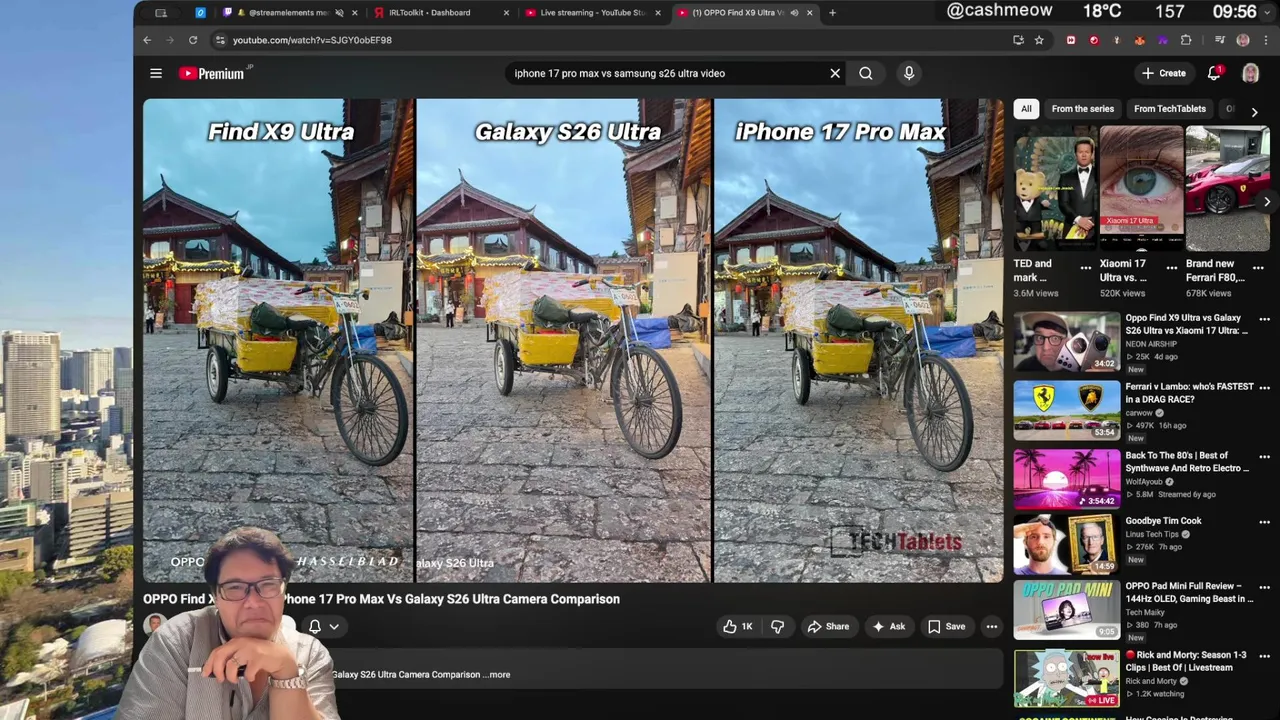
Task: Open options for NEON AIRSHIP video
Action: (1264, 319)
